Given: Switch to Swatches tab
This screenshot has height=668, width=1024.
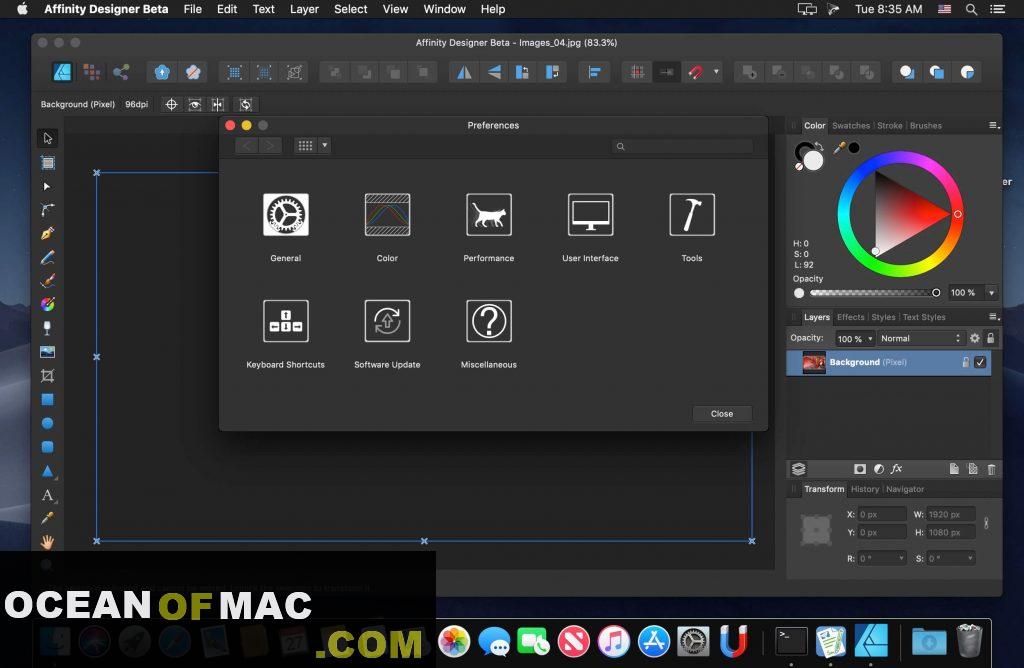Looking at the screenshot, I should (851, 125).
